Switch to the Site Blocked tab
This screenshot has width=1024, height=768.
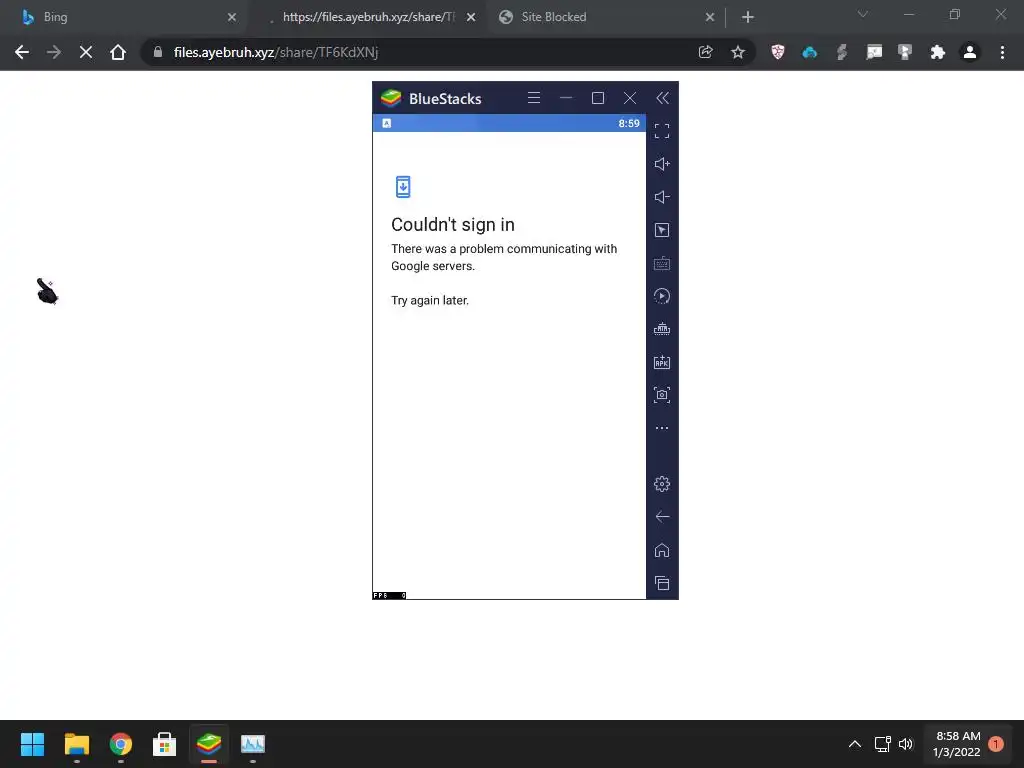(606, 17)
